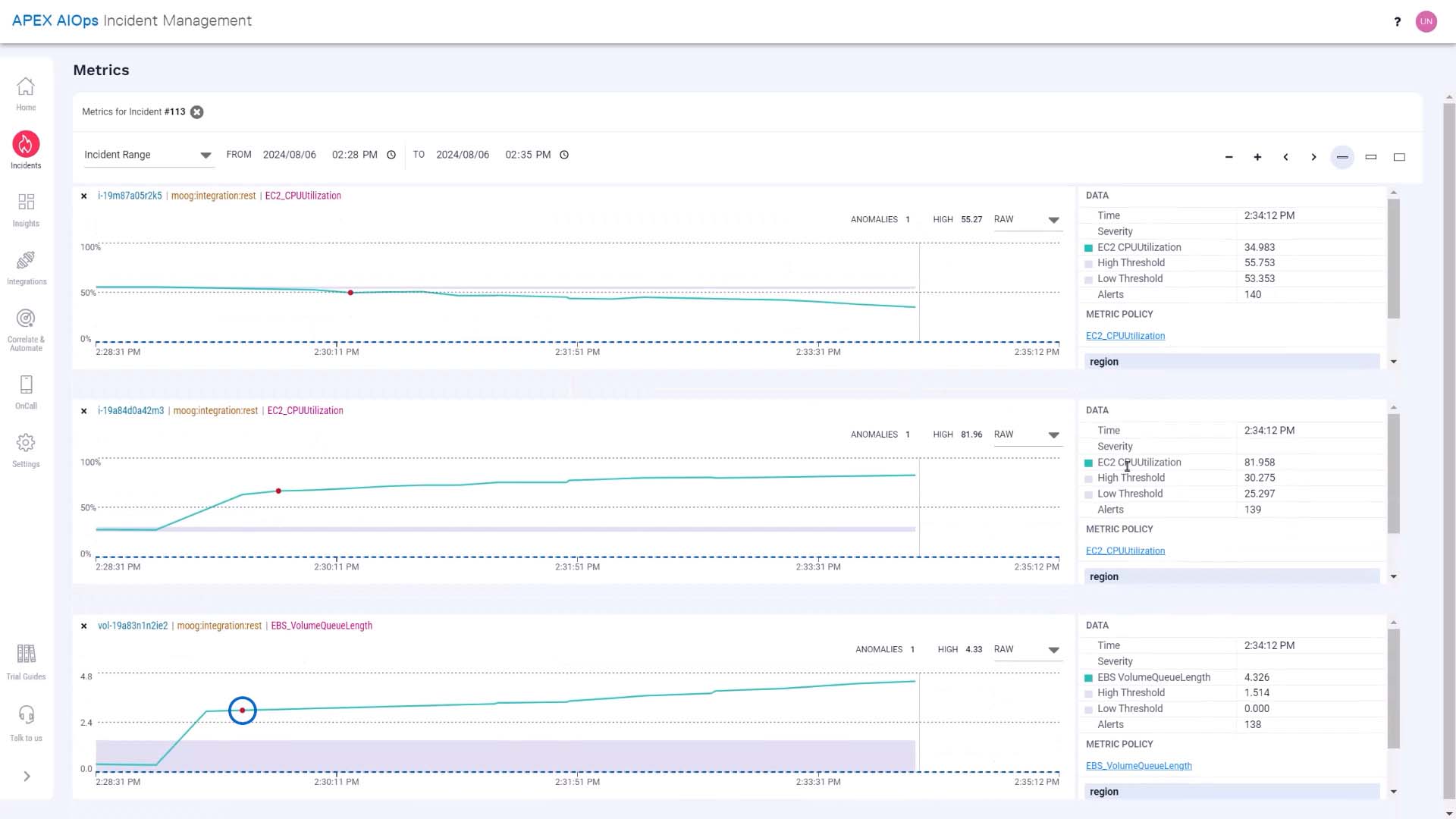Viewport: 1456px width, 819px height.
Task: Toggle EC2 CPUUtilization series showing 81.958
Action: pos(1089,463)
